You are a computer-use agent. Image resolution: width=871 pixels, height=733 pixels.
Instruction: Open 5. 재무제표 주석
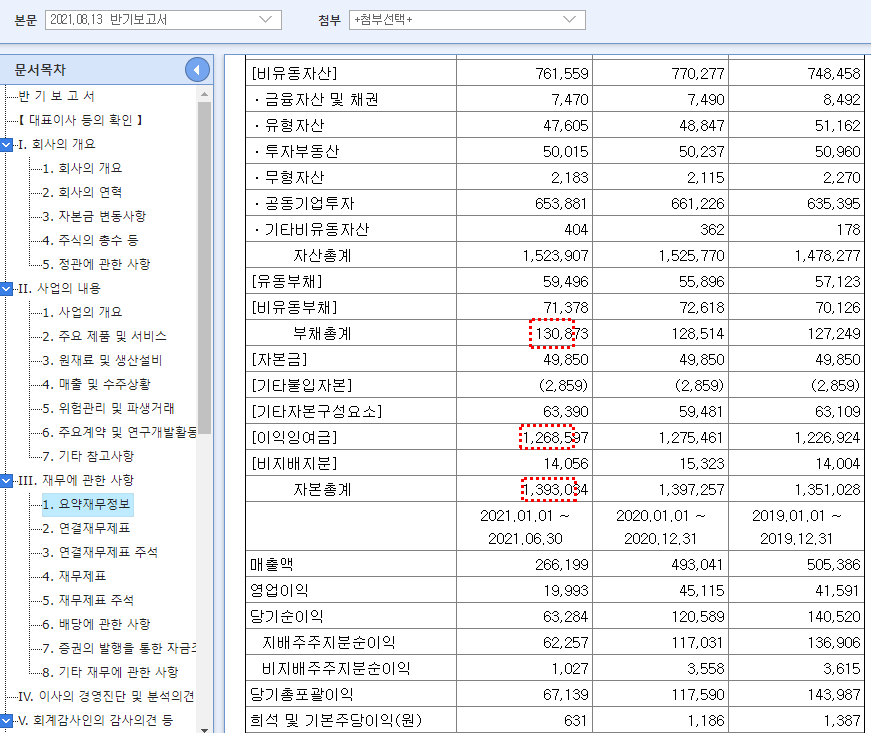(x=88, y=601)
